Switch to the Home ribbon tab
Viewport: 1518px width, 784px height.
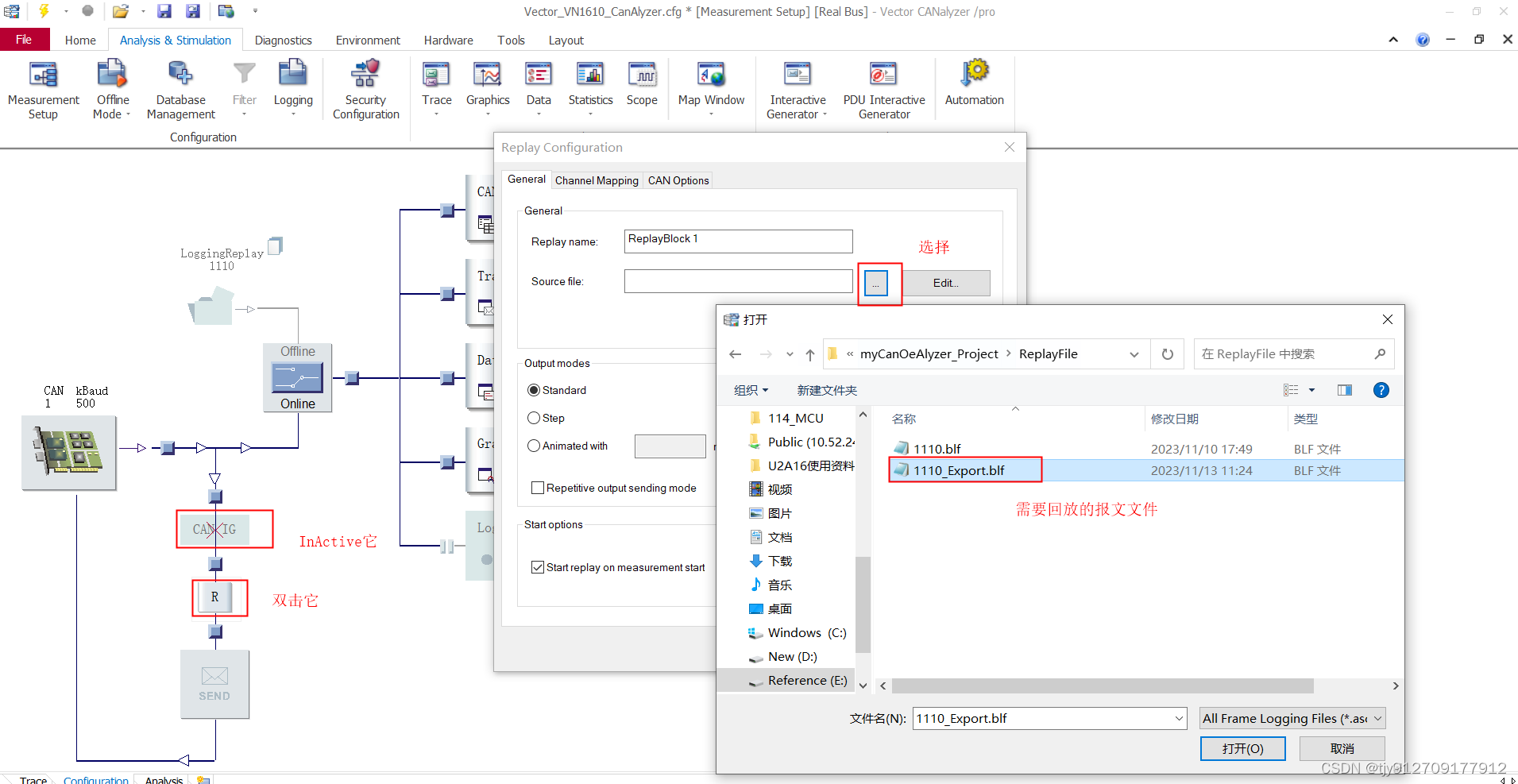pos(80,40)
